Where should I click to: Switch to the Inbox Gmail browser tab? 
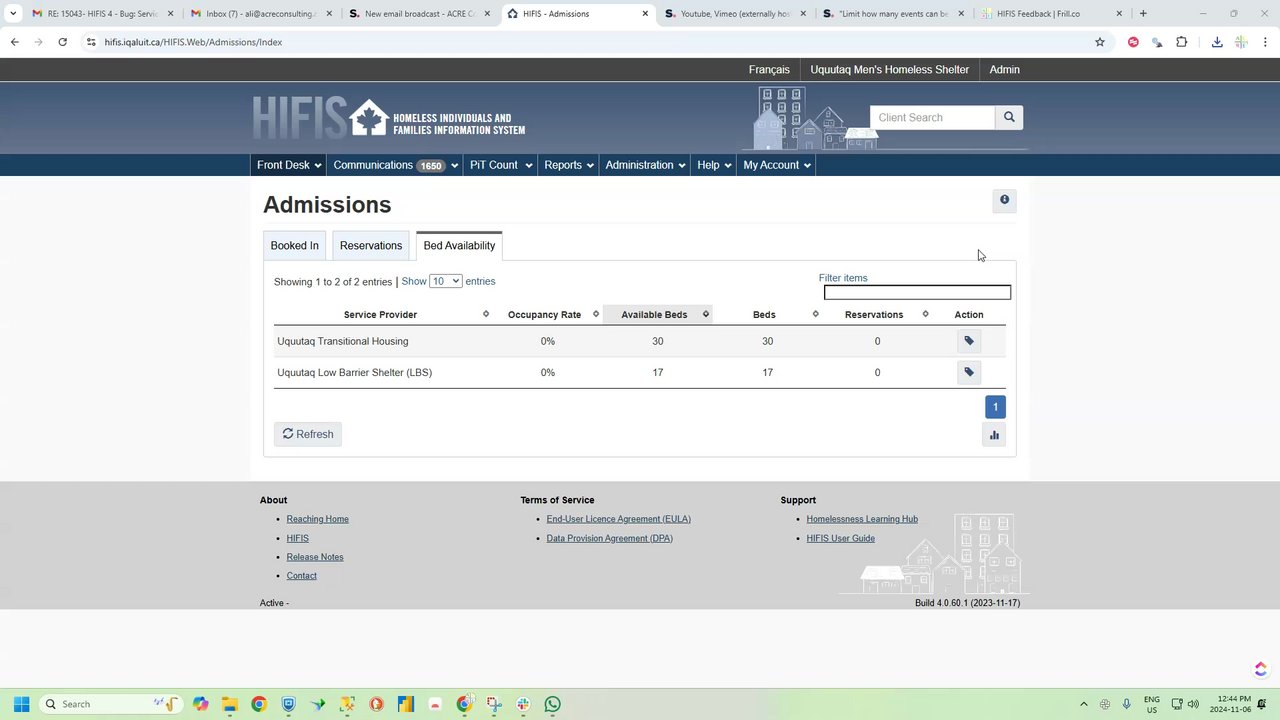262,14
